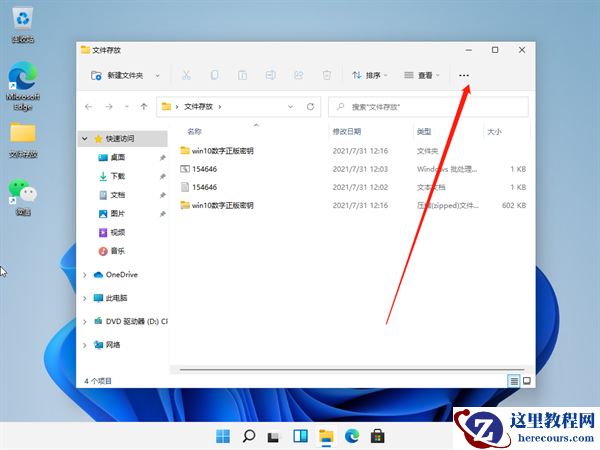Click the horizontal scrollbar of file list

click(352, 370)
